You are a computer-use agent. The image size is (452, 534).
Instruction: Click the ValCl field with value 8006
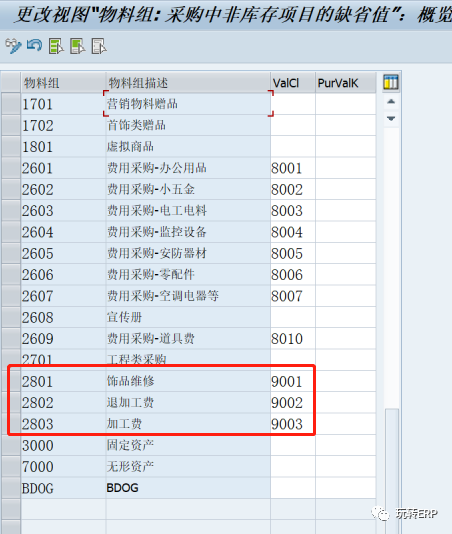point(293,274)
